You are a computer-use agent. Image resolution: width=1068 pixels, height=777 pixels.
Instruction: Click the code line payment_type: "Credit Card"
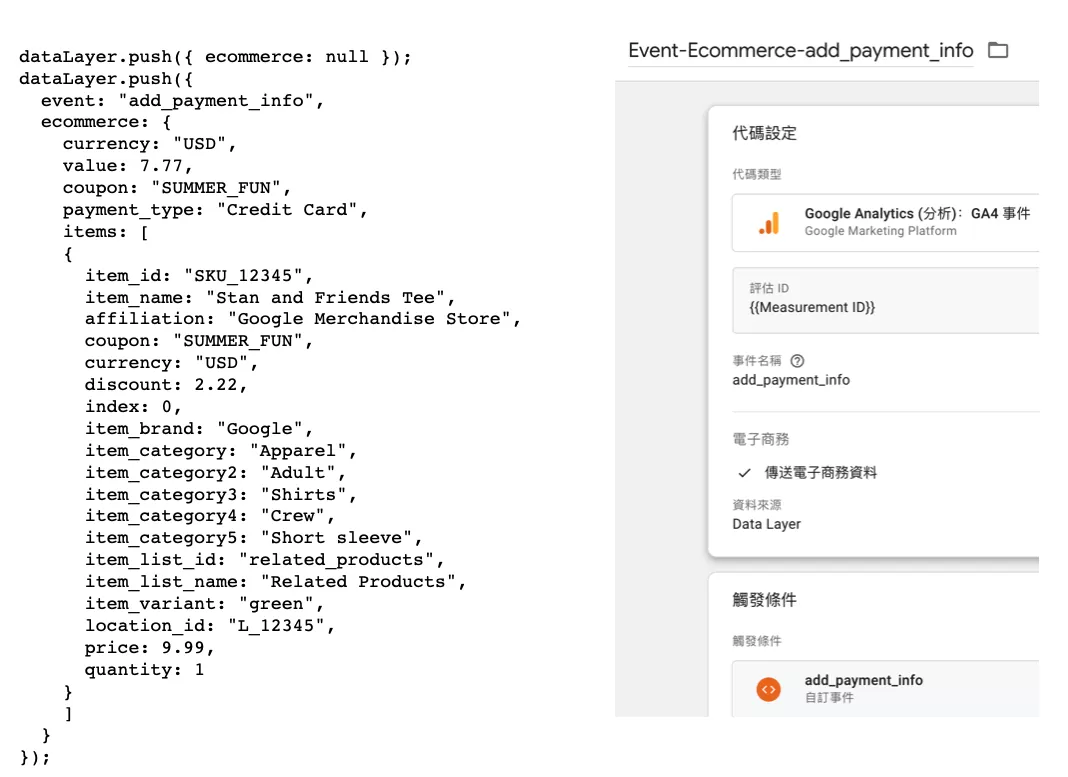point(215,210)
